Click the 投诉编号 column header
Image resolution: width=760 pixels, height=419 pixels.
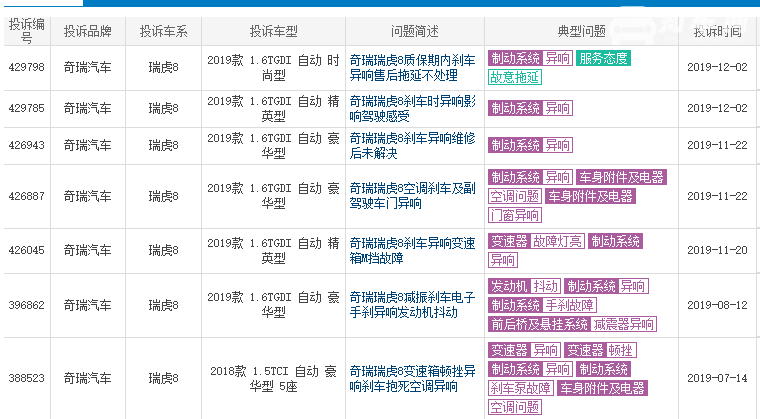[x=27, y=31]
